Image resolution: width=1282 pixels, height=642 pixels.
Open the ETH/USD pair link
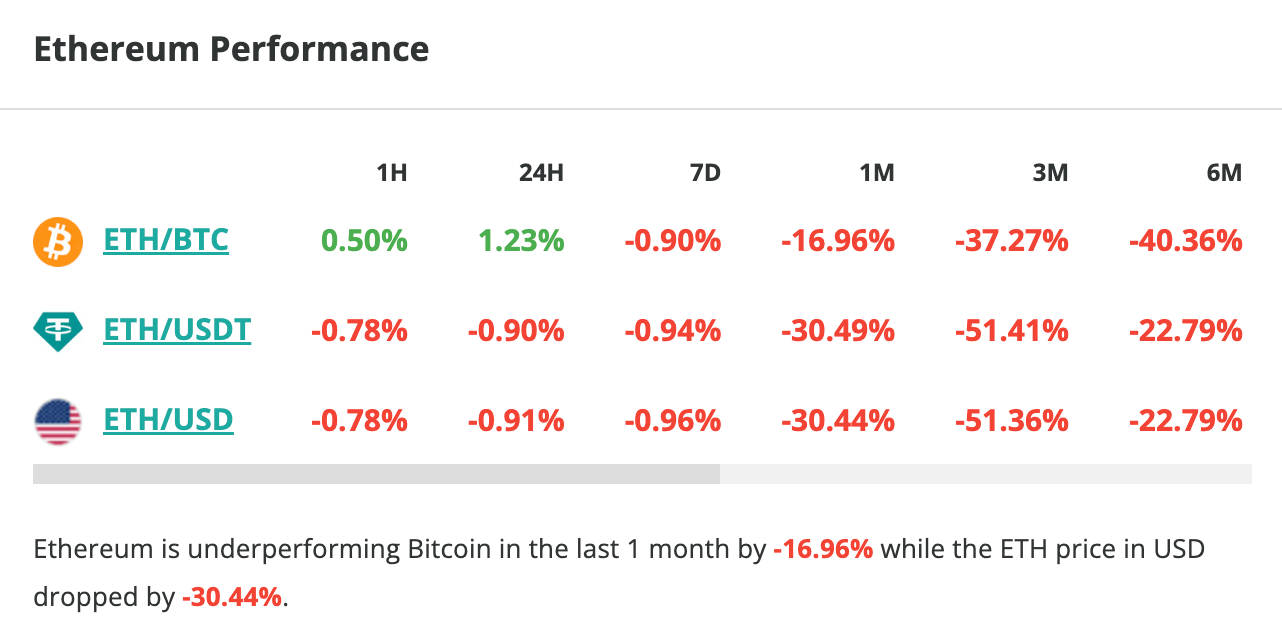[168, 420]
